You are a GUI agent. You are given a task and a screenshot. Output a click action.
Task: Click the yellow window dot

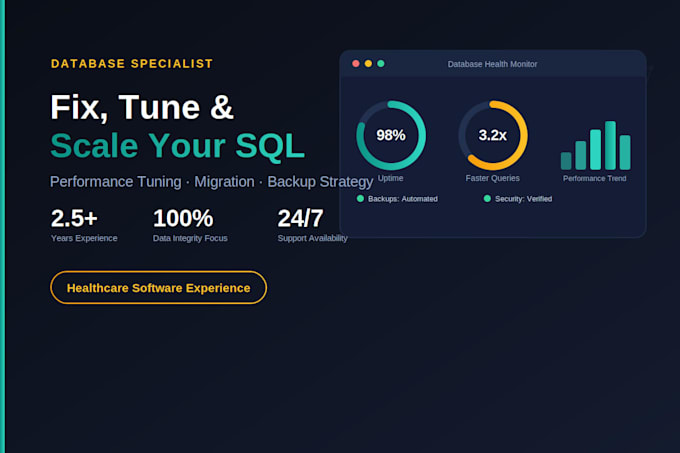(368, 64)
